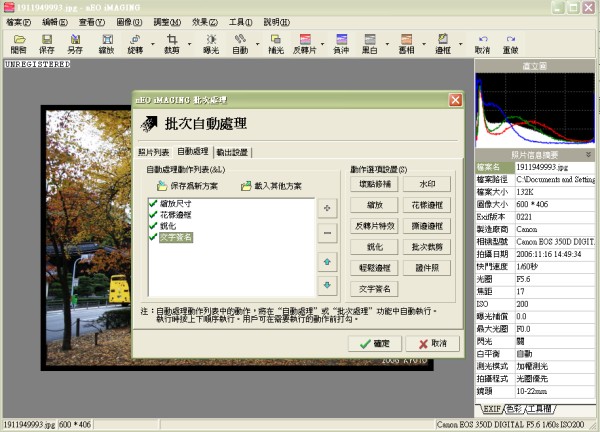Switch to the 自動處理 tab
Screen dimensions: 600x432
point(192,152)
